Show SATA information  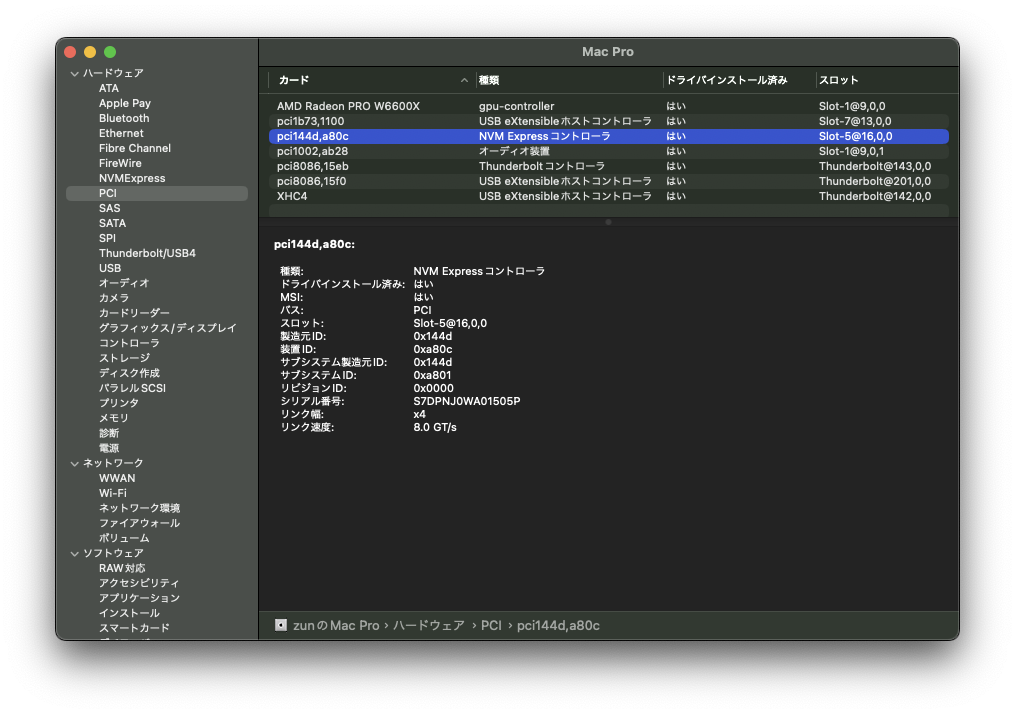tap(113, 223)
